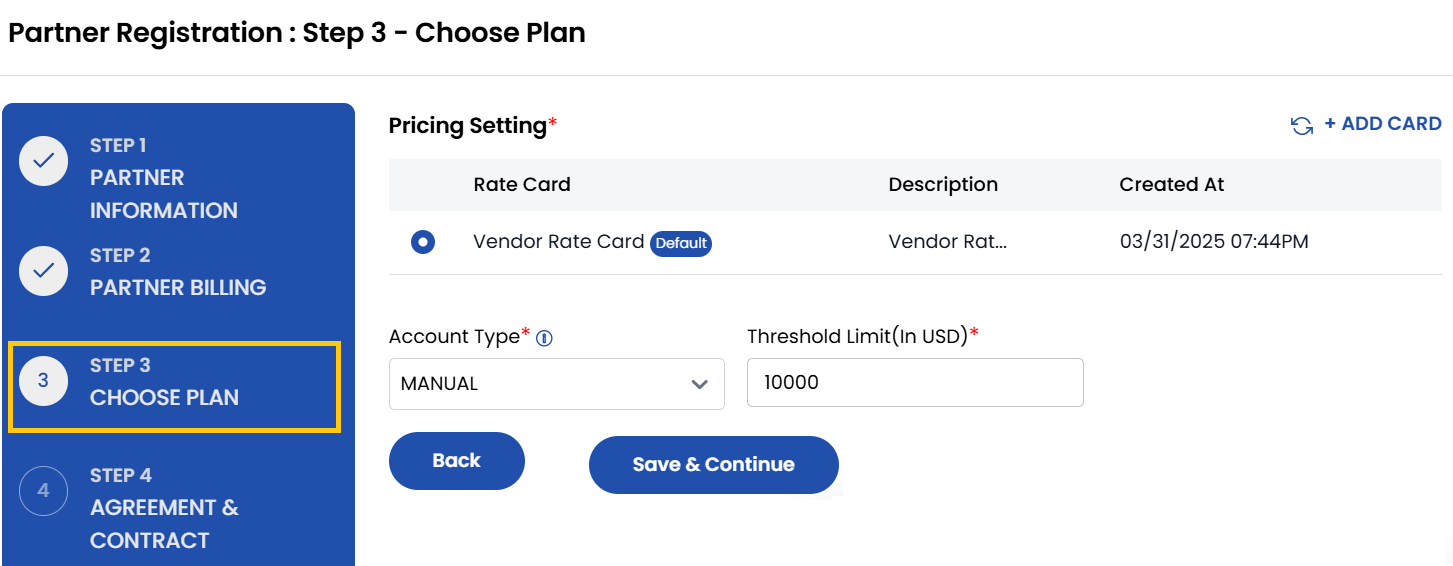Image resolution: width=1453 pixels, height=566 pixels.
Task: Go to Partner Billing step label
Action: (x=178, y=287)
